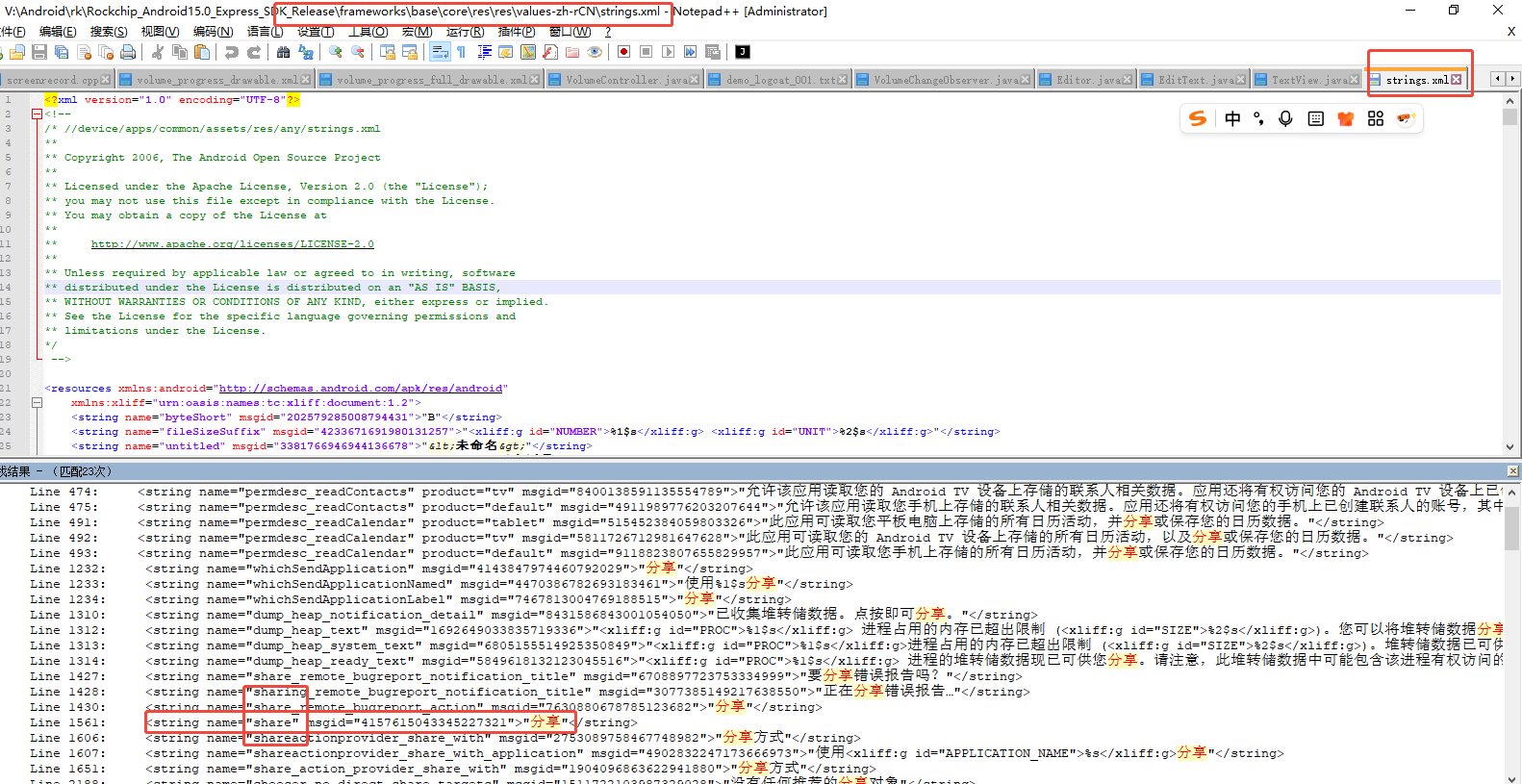Open the schemas.android.com link

tap(361, 389)
